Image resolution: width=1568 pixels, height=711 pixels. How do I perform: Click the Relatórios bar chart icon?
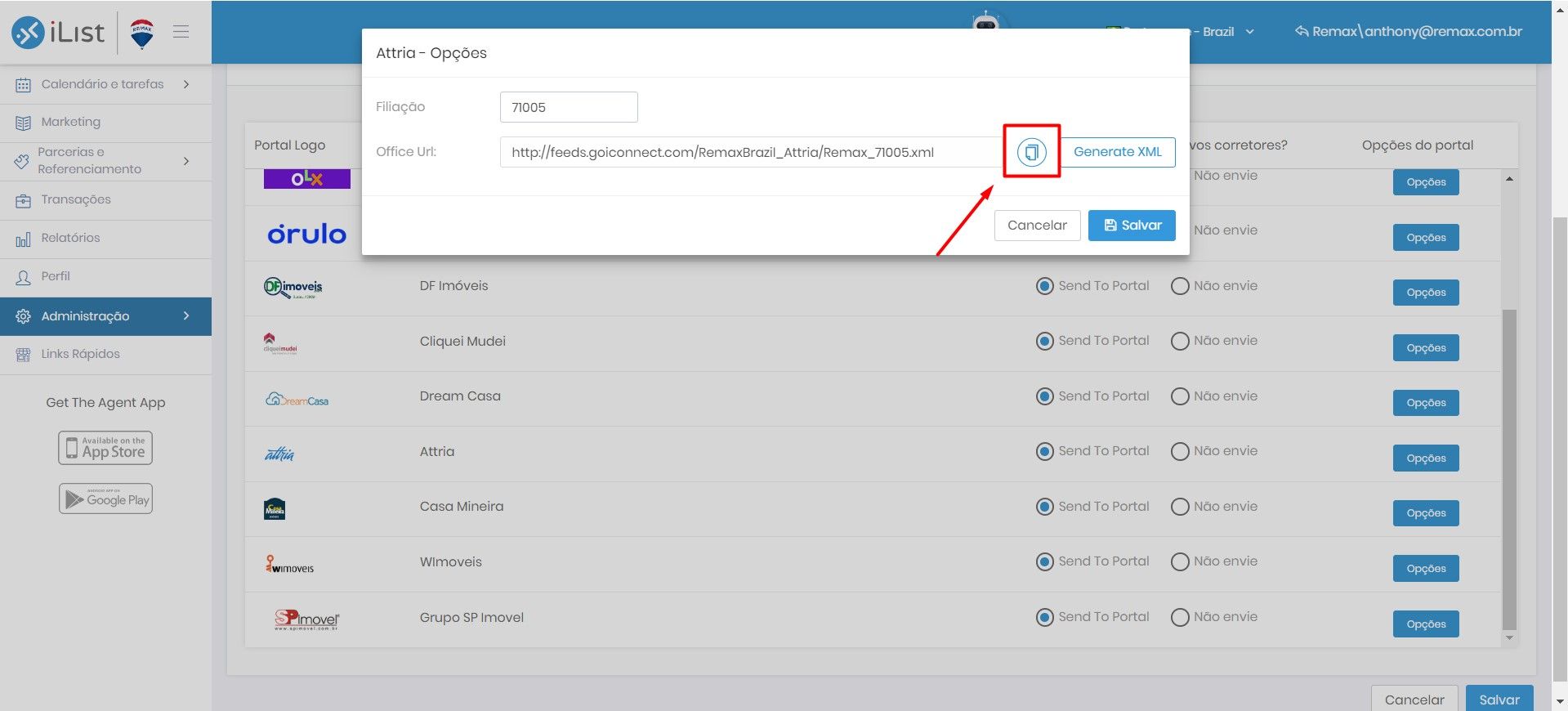pos(23,239)
